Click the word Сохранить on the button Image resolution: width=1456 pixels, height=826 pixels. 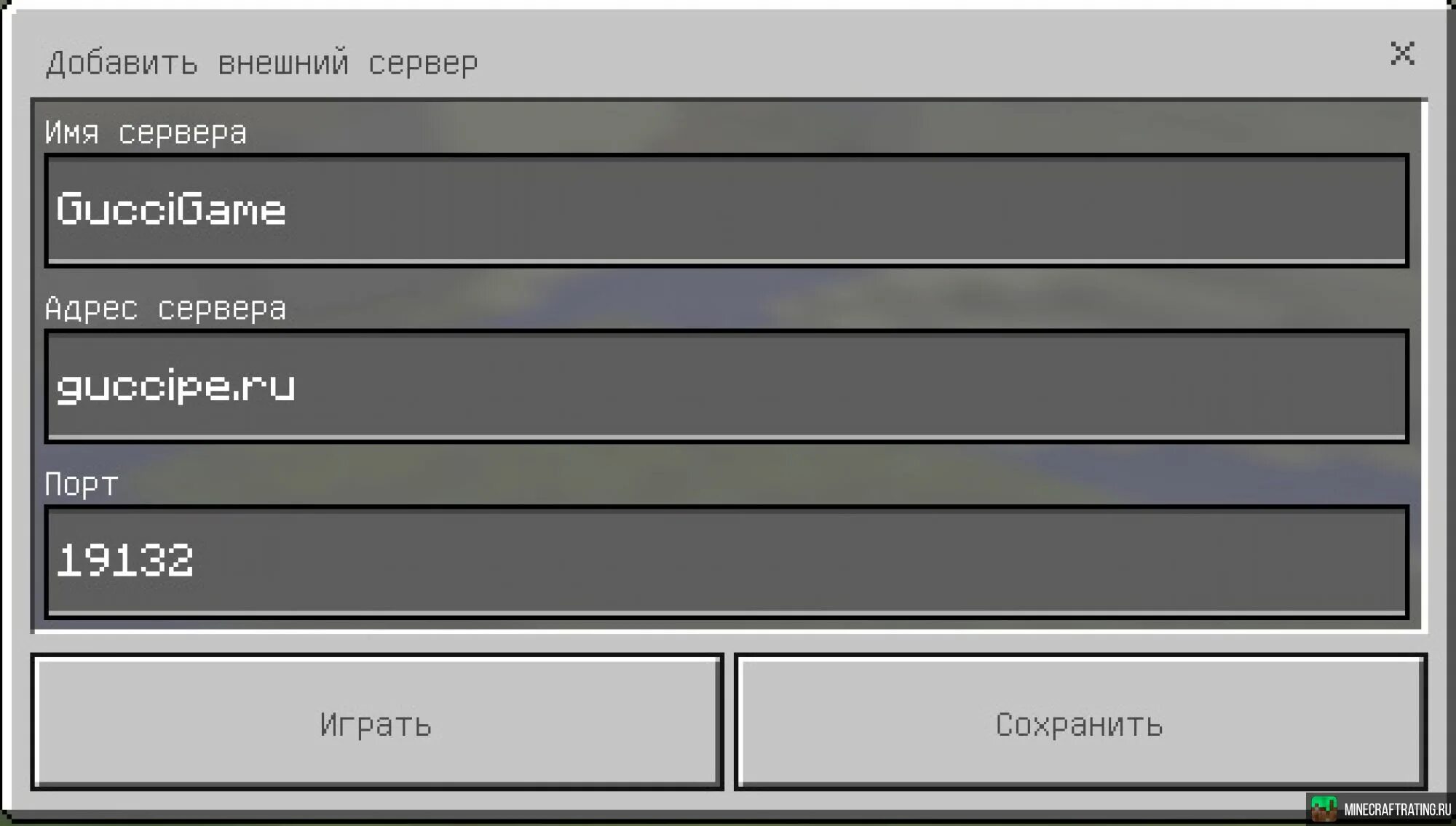coord(1079,725)
